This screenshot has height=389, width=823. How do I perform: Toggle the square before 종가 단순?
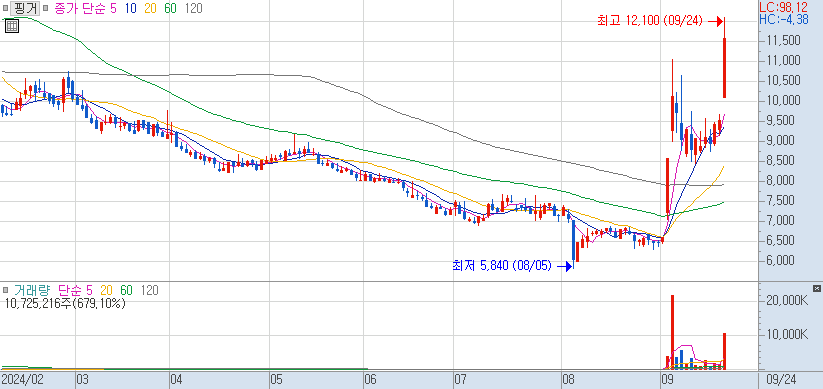[x=46, y=8]
